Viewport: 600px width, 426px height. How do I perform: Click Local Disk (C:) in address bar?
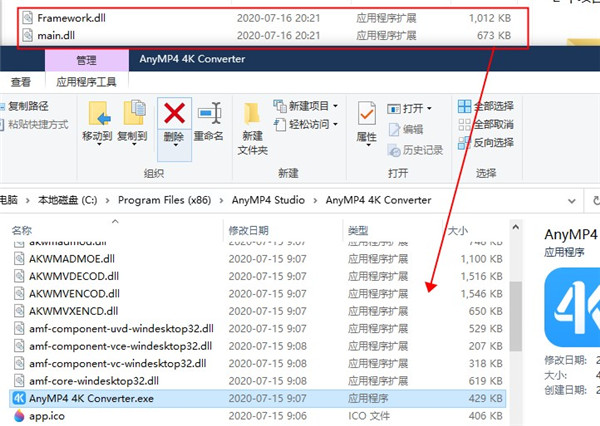pyautogui.click(x=68, y=200)
